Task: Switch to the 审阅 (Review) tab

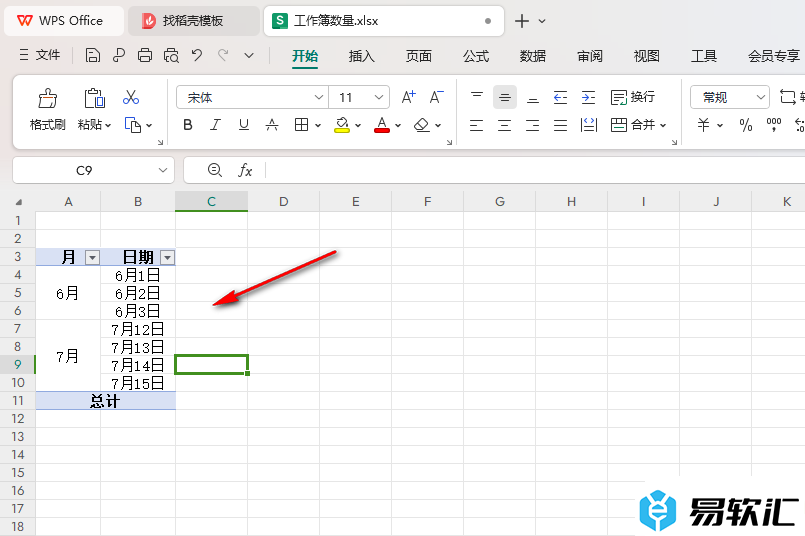Action: [x=589, y=56]
